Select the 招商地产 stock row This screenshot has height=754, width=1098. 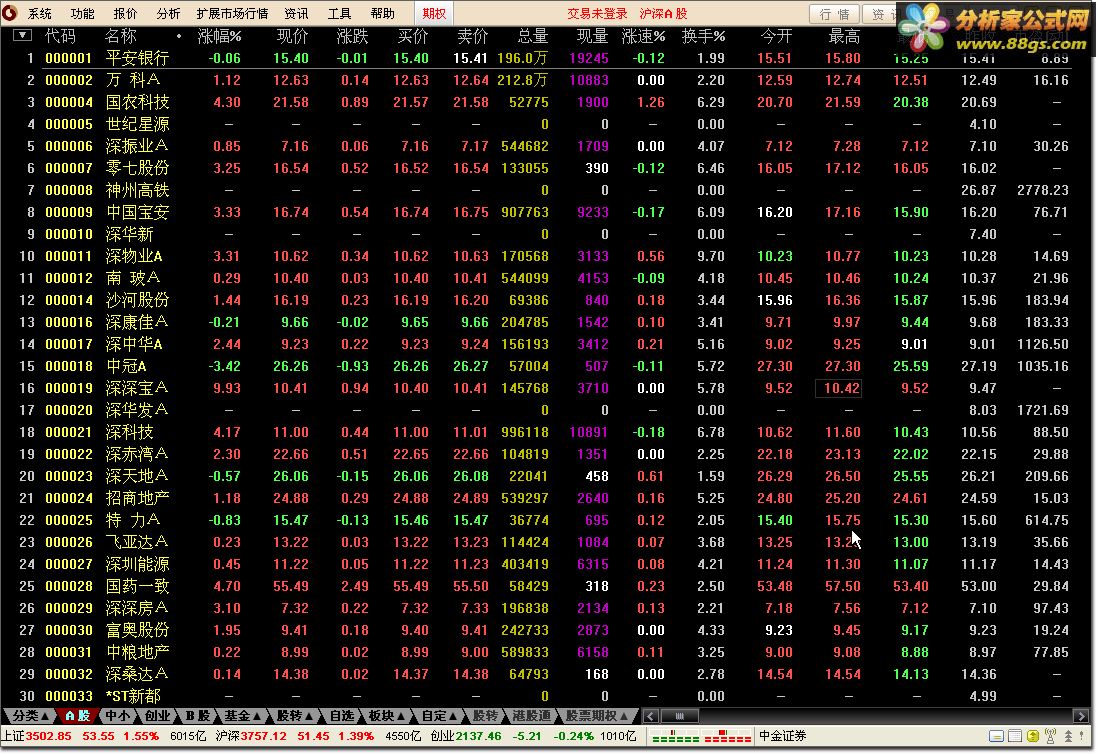(x=546, y=498)
